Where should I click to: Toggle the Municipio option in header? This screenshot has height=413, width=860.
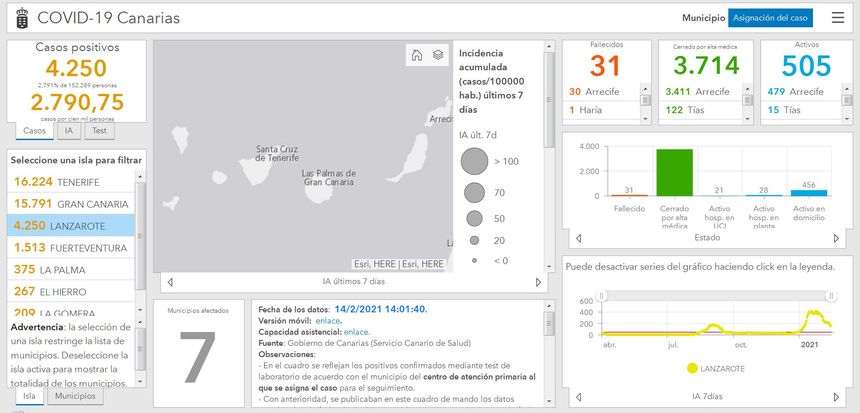point(703,18)
